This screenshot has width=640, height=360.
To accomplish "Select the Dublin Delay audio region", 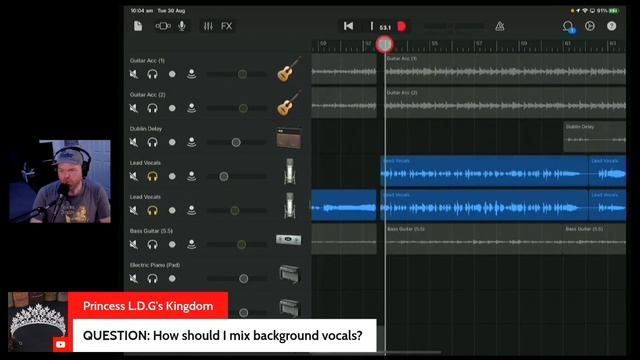I will click(594, 137).
